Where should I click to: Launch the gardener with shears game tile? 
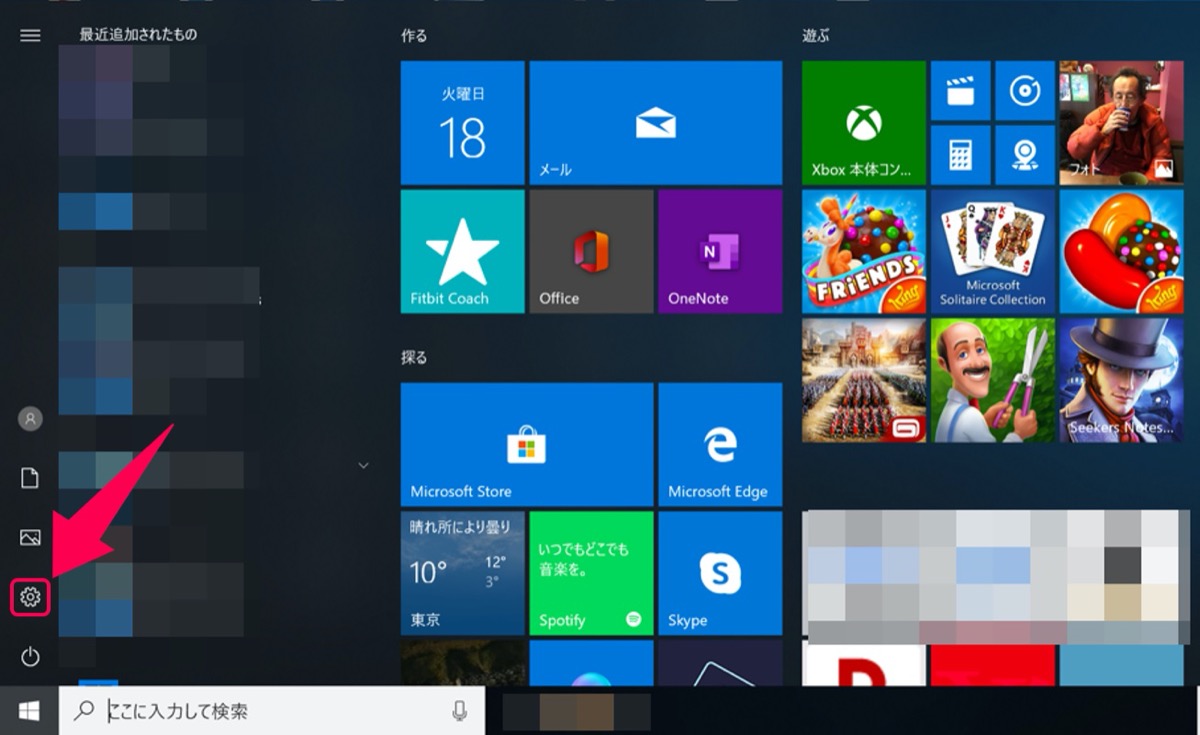click(x=993, y=381)
